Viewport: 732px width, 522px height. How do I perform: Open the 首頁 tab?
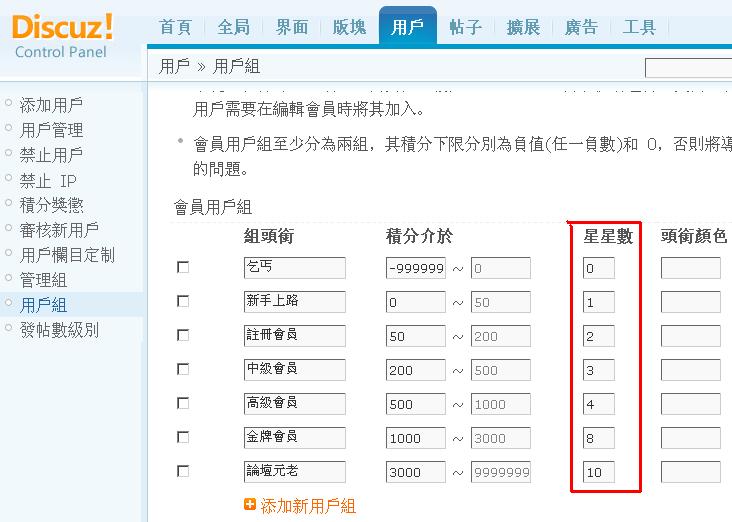(175, 27)
